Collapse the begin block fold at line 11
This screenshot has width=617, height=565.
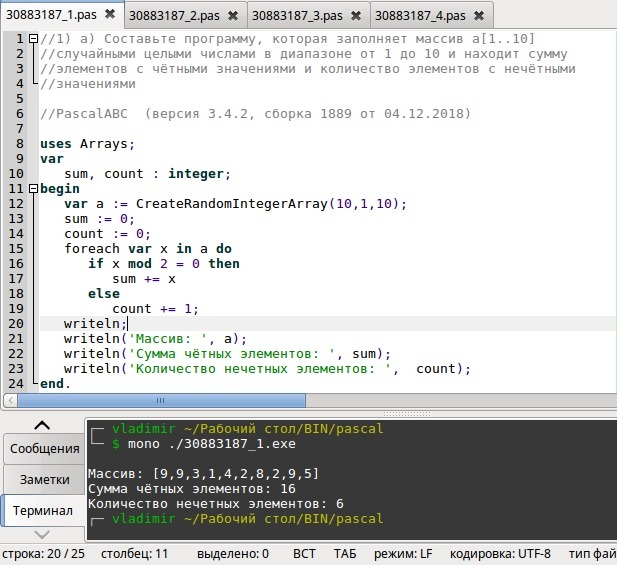point(34,189)
